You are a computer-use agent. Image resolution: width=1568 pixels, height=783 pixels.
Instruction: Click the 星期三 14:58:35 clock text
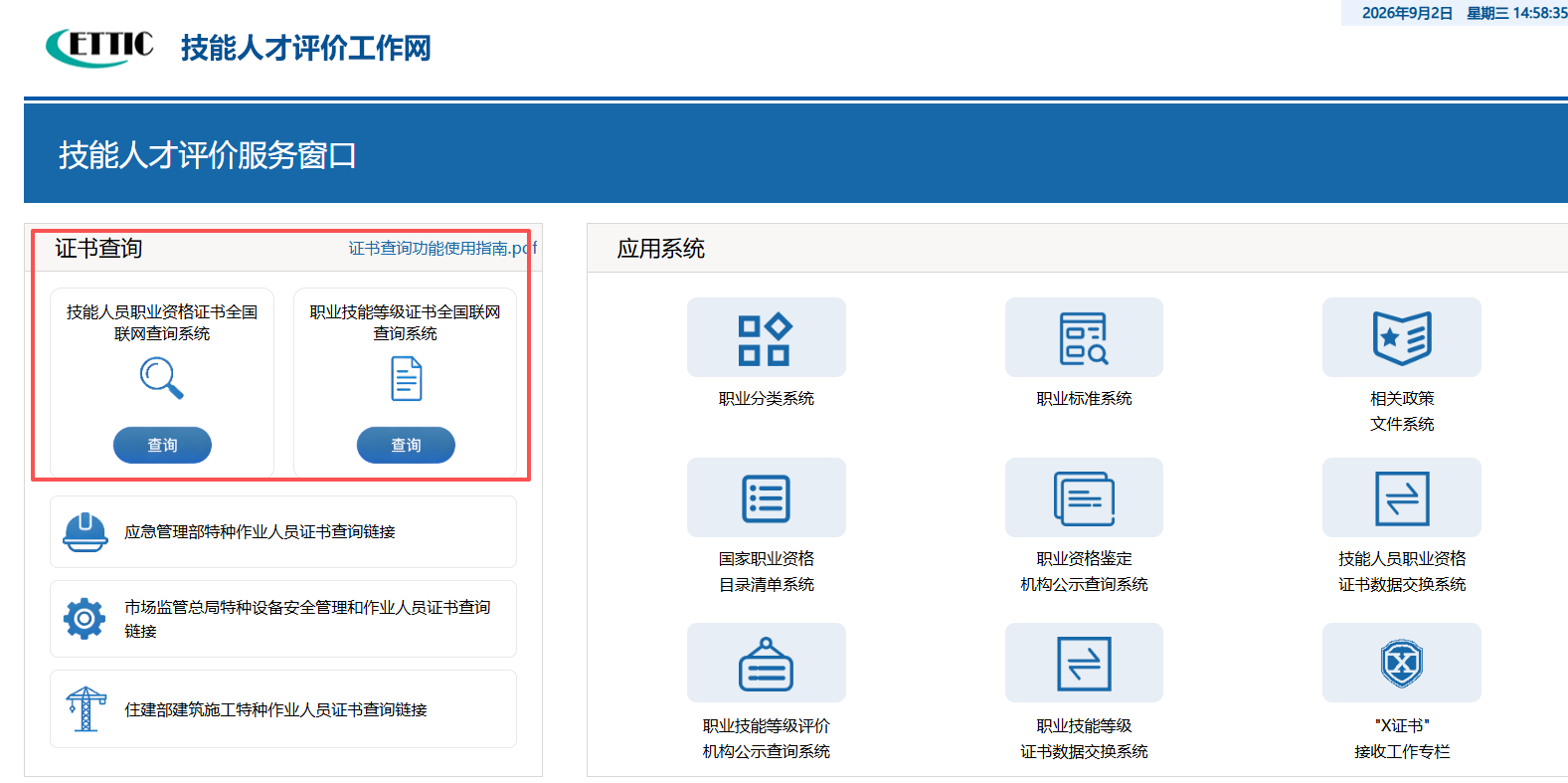tap(1517, 13)
